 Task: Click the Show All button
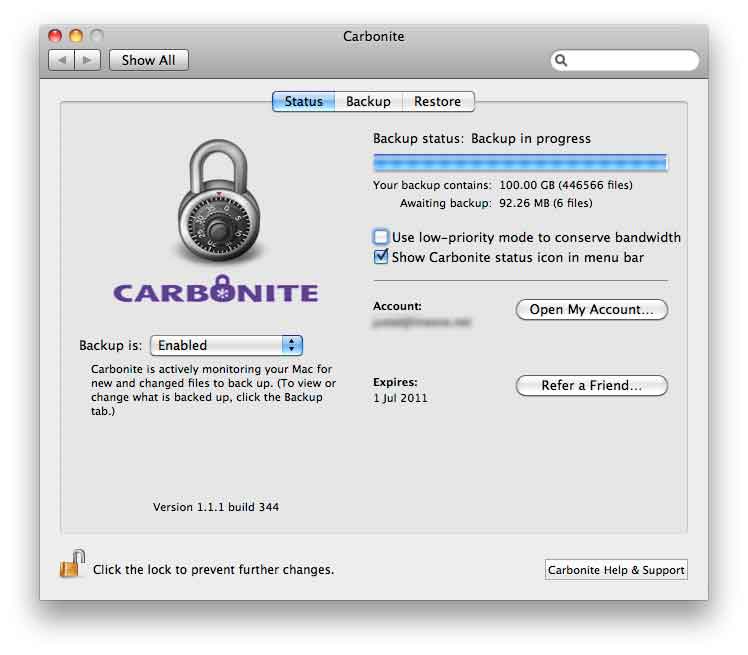point(148,60)
